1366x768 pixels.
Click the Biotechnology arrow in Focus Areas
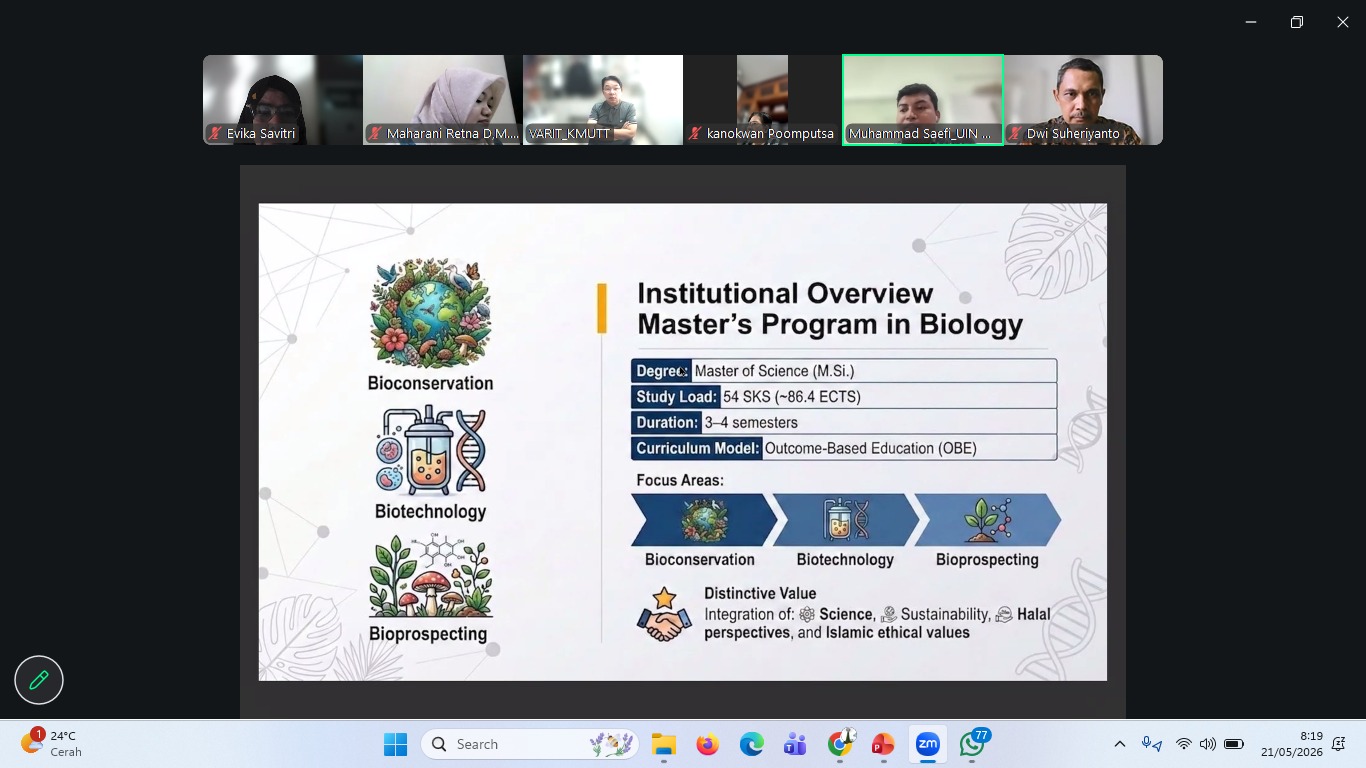pos(846,519)
